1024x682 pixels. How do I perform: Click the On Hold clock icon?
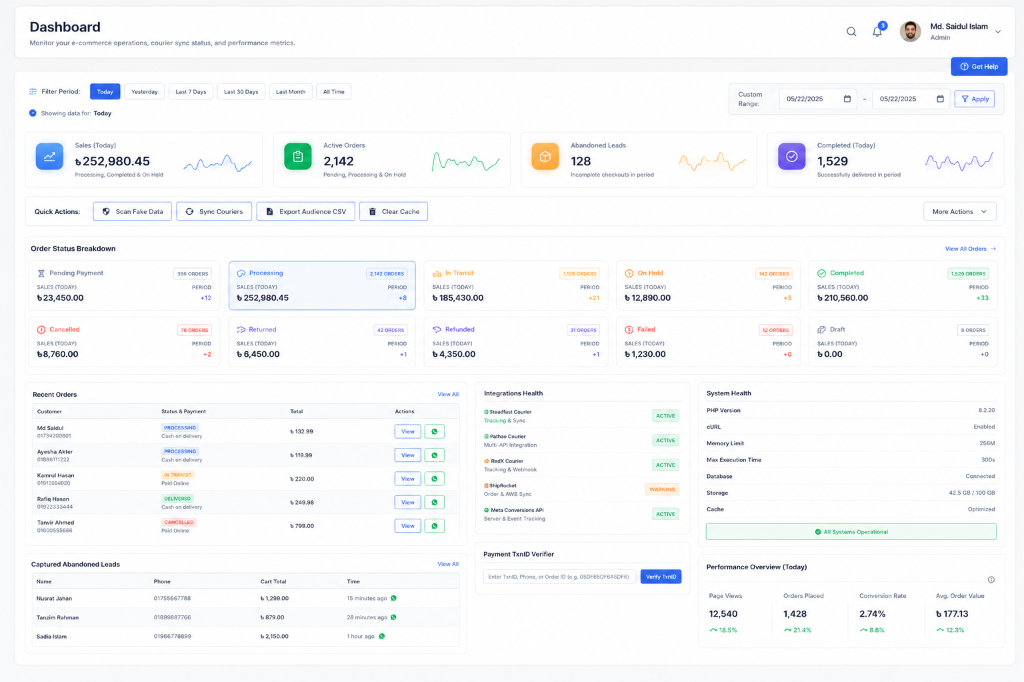[629, 273]
